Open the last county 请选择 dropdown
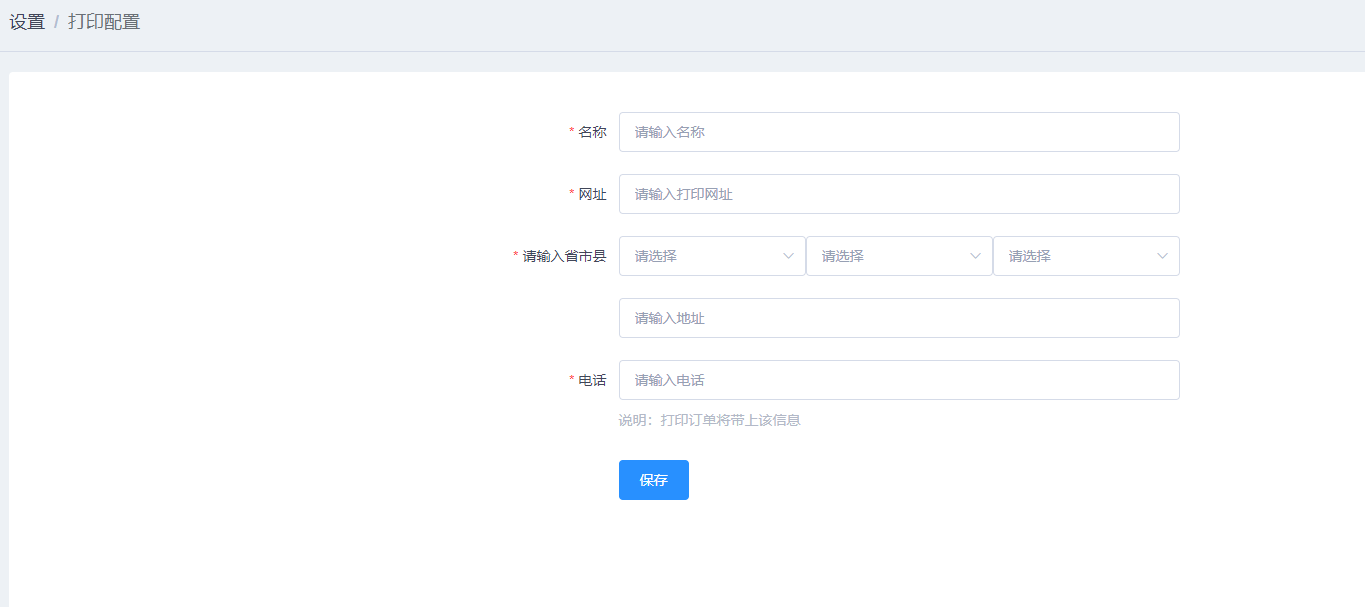Viewport: 1365px width, 607px height. tap(1075, 256)
